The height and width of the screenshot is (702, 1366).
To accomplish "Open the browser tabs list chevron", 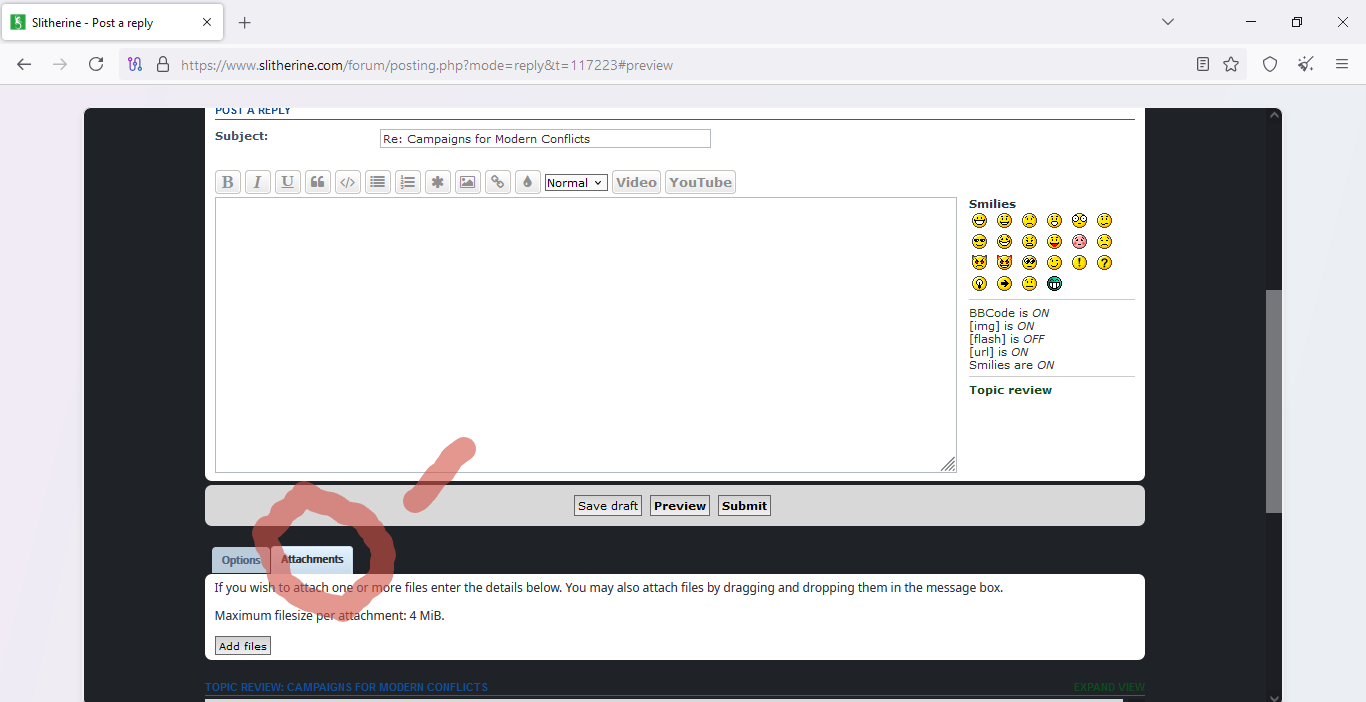I will [x=1167, y=22].
